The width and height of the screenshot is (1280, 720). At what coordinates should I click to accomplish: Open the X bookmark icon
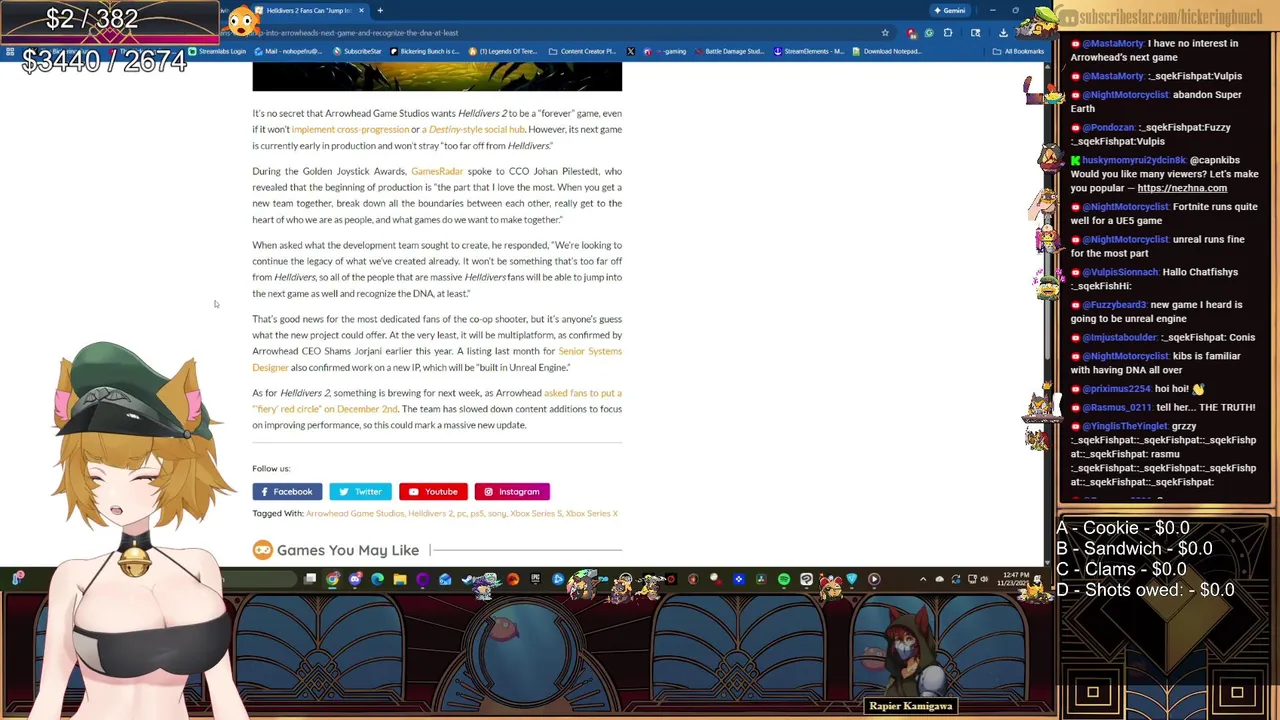(x=630, y=51)
